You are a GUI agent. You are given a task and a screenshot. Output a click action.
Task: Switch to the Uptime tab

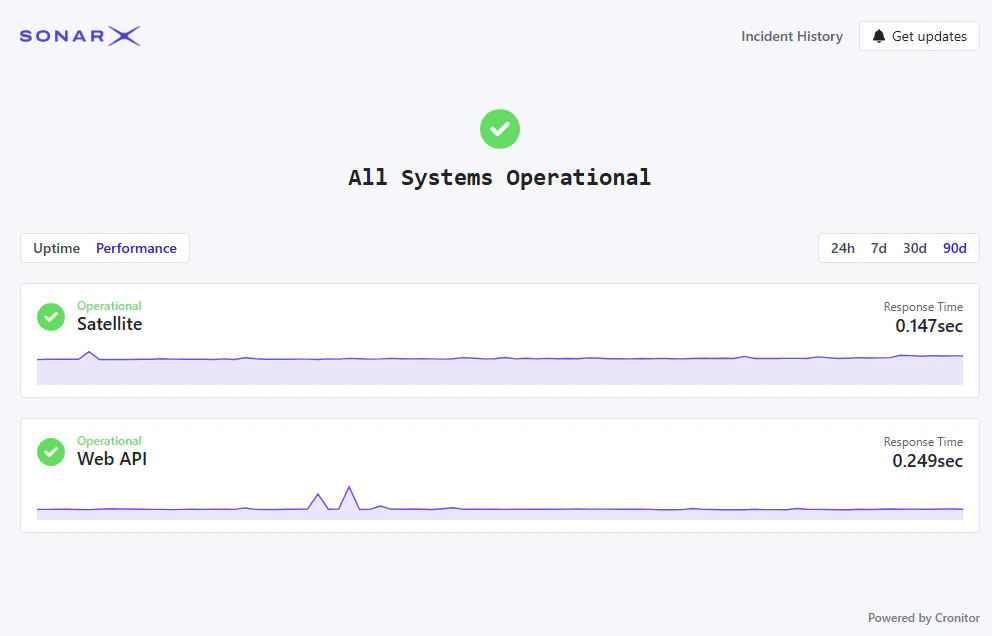point(56,248)
